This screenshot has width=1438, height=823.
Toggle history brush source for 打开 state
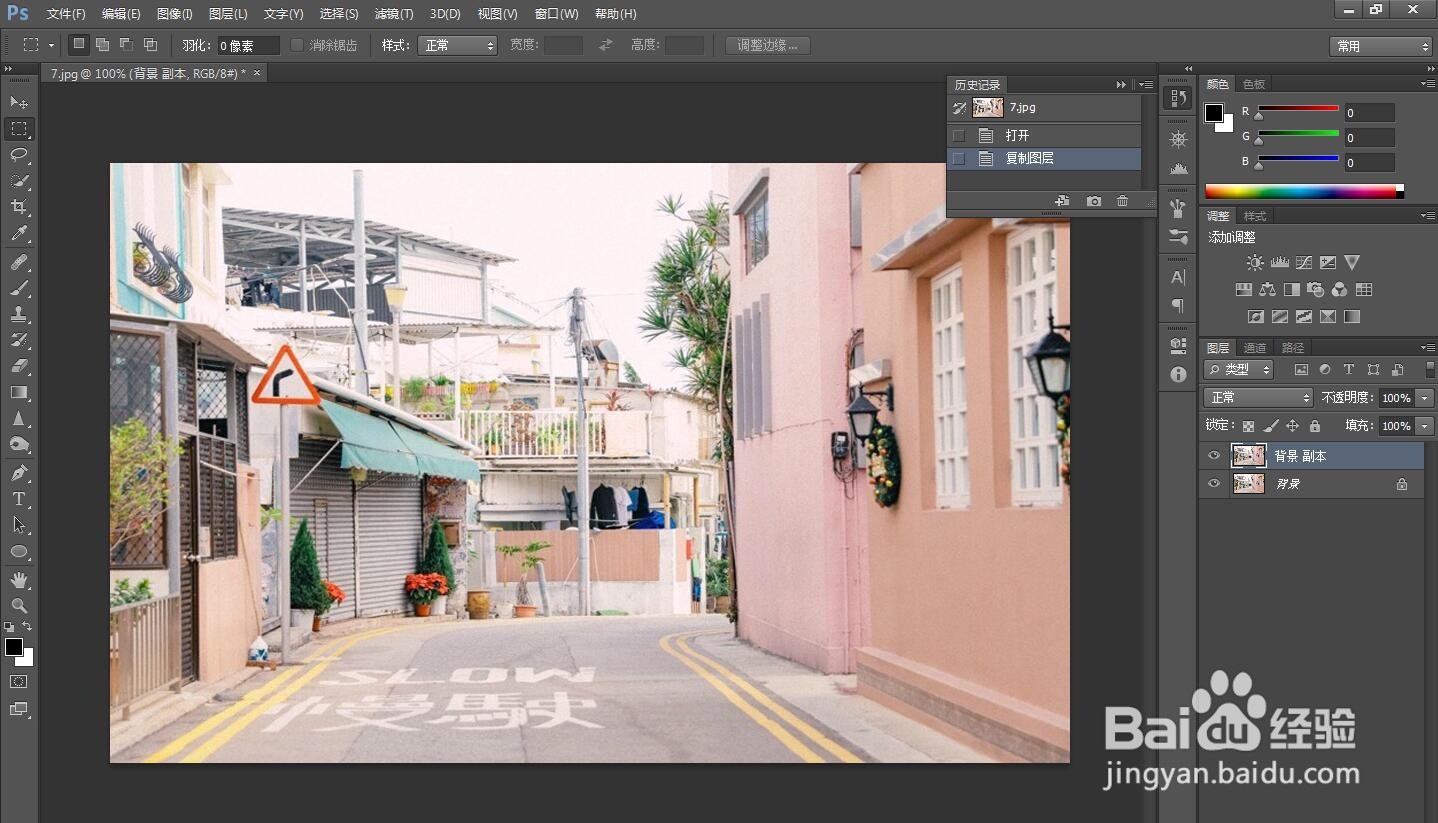959,135
